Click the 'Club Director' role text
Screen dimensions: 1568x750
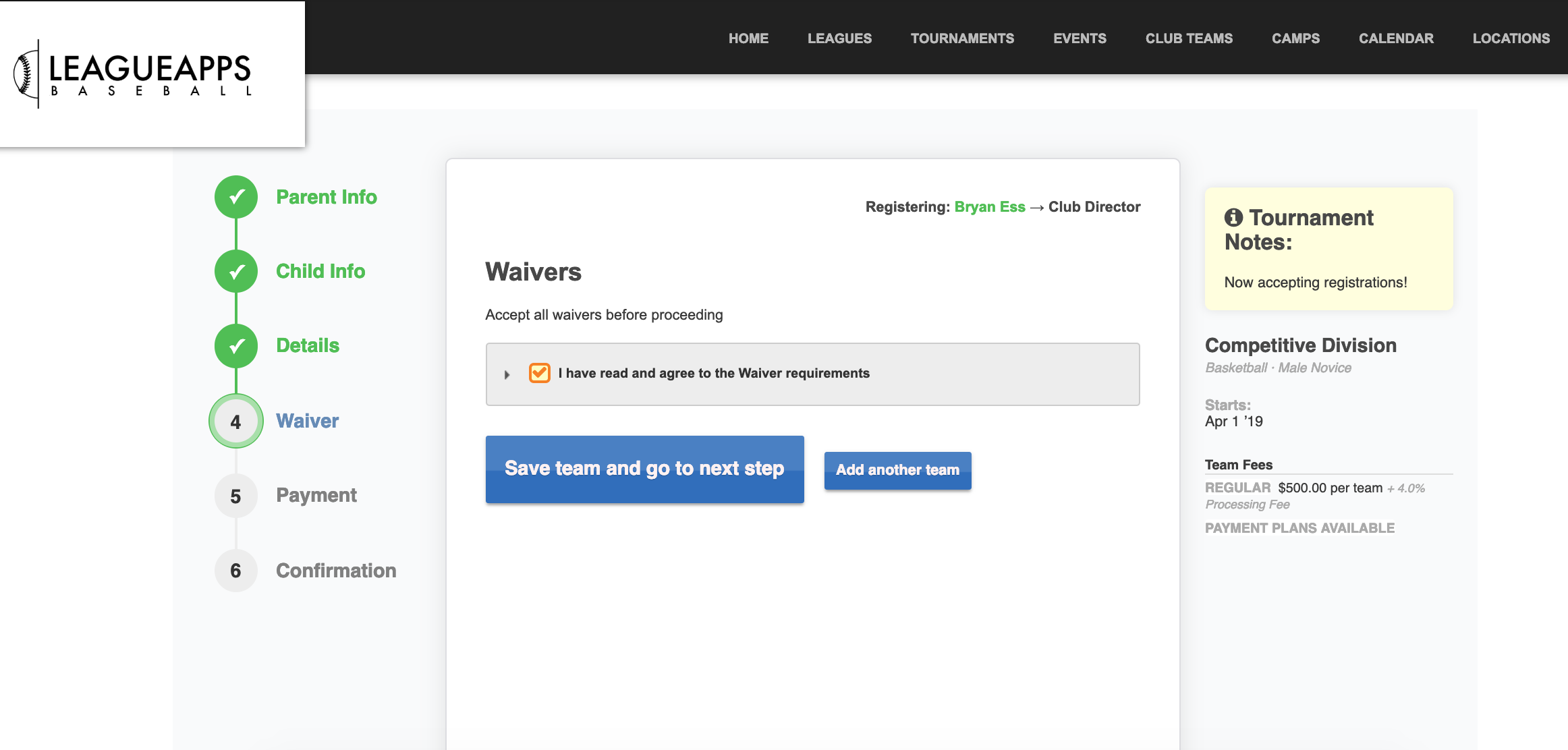coord(1094,207)
